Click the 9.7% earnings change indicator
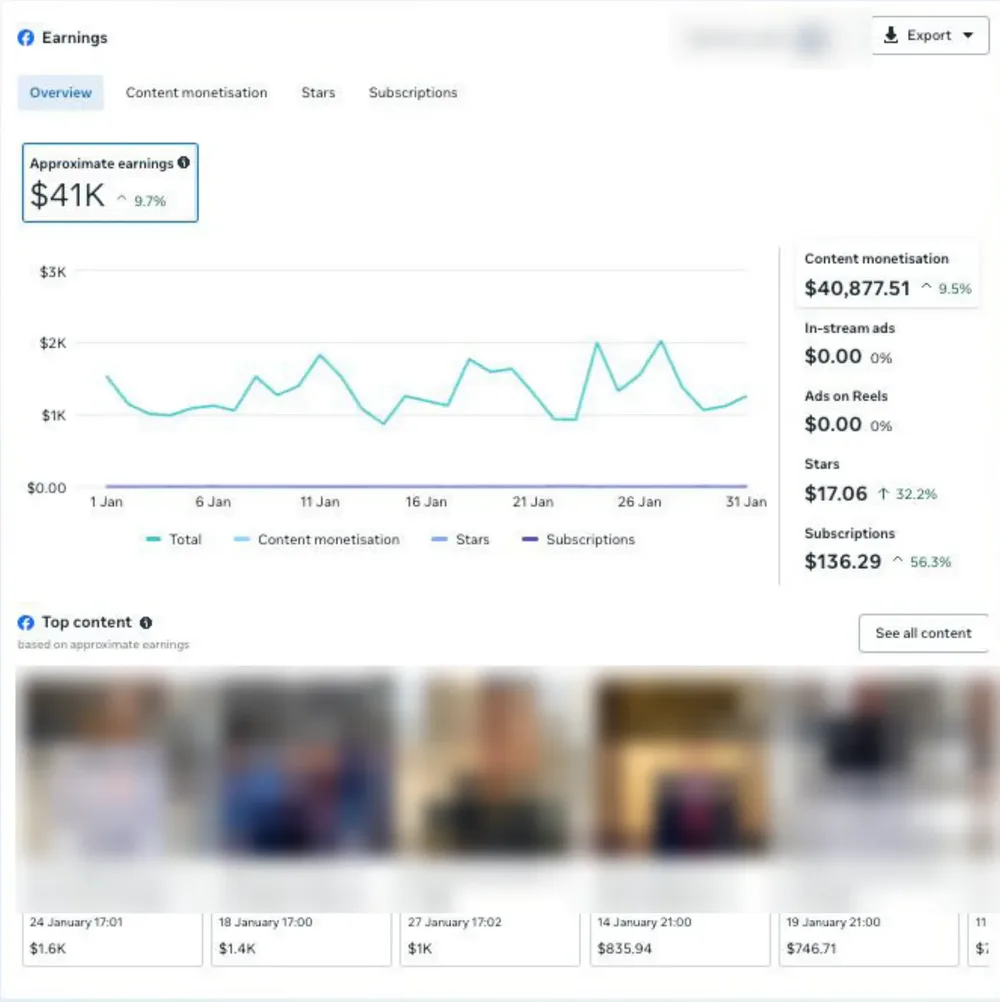This screenshot has height=1002, width=1000. click(141, 201)
